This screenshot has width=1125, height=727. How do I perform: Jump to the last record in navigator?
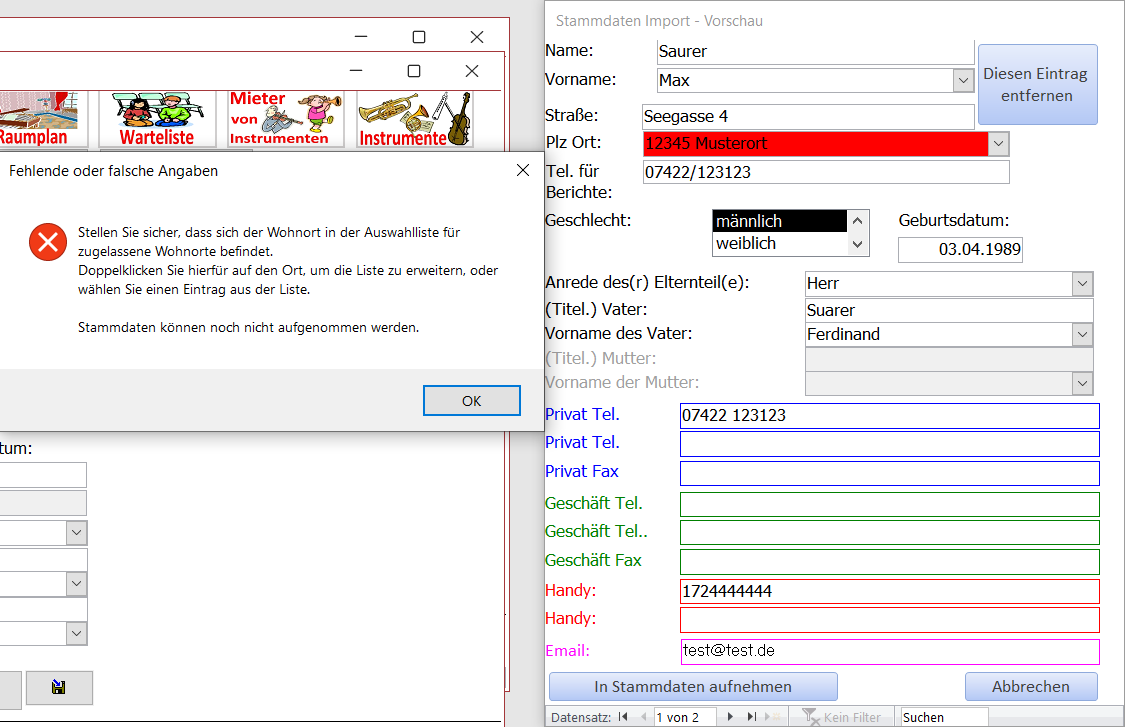click(x=751, y=717)
